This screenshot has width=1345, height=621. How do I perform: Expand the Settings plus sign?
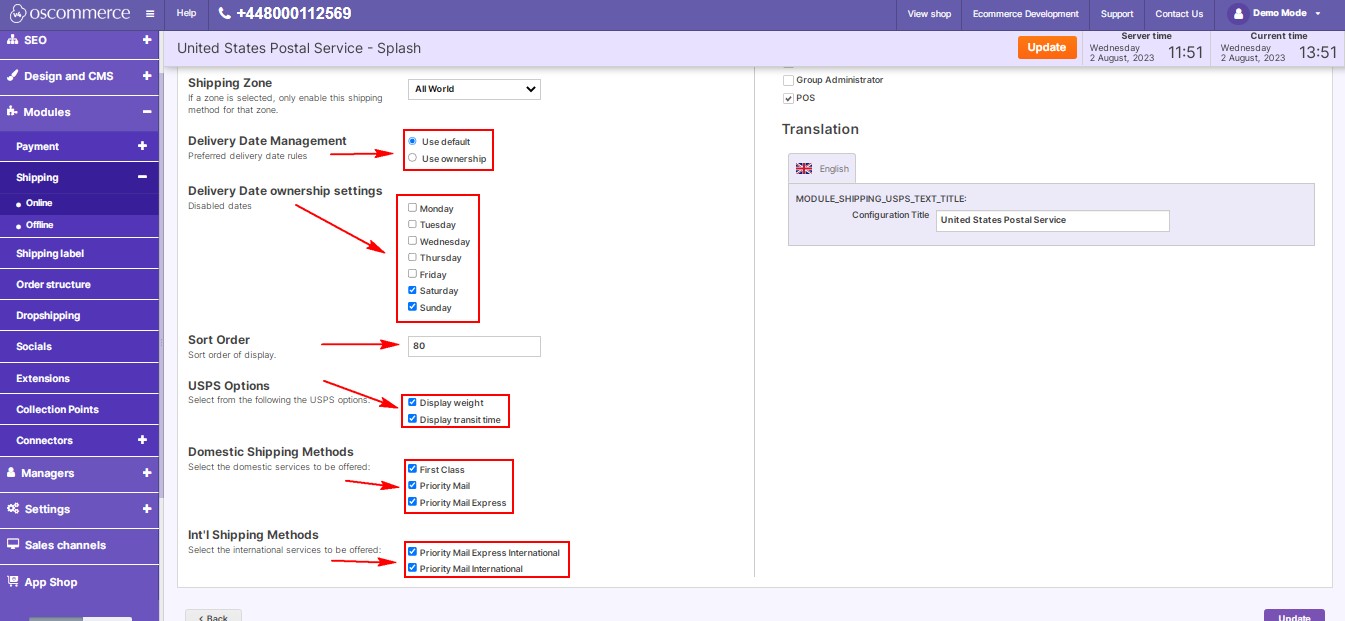[147, 509]
